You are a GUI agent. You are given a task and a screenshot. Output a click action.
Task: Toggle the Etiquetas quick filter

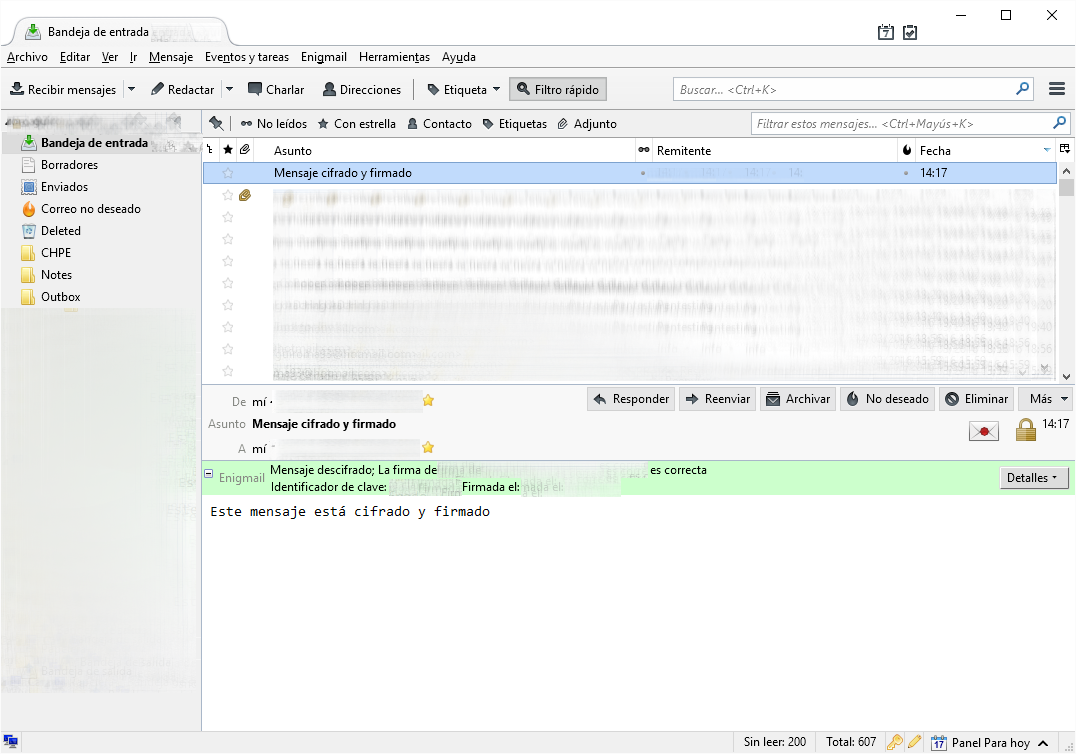[515, 124]
